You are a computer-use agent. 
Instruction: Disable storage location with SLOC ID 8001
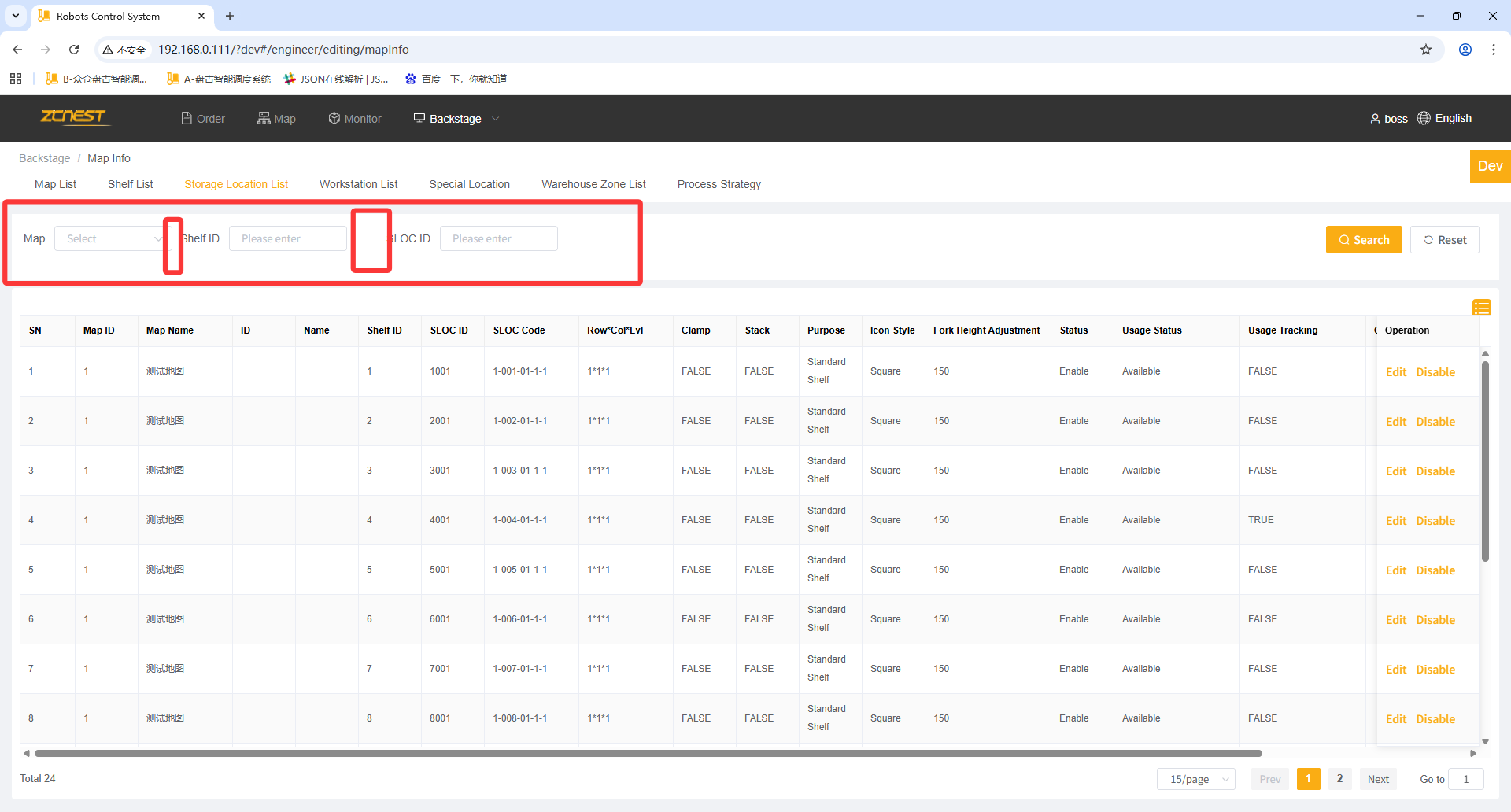tap(1435, 719)
